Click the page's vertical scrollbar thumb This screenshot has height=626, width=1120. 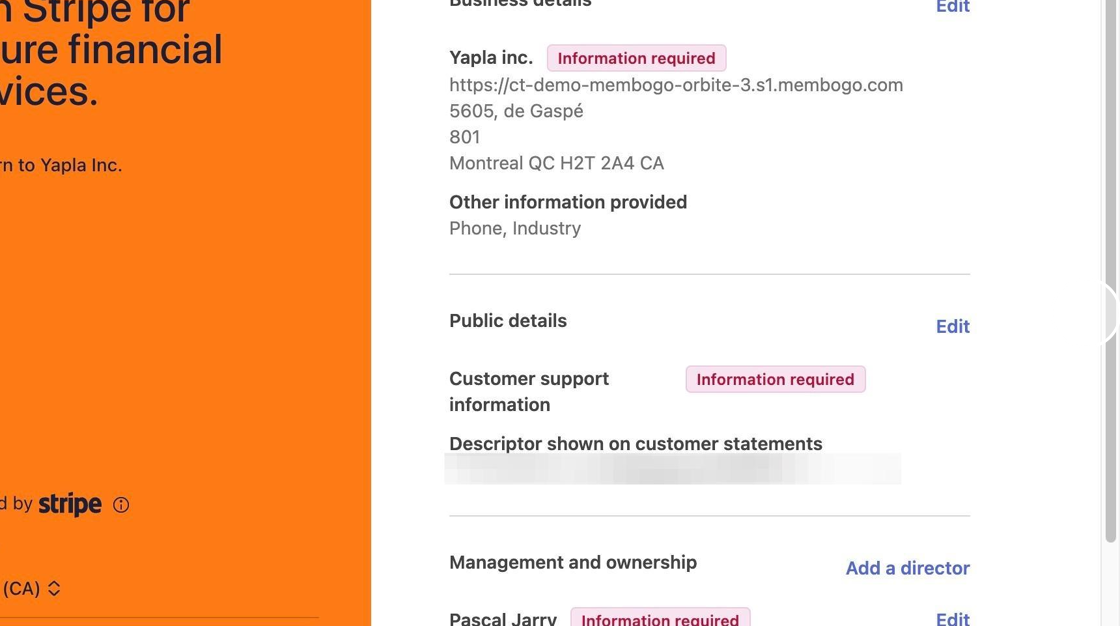click(x=1110, y=272)
